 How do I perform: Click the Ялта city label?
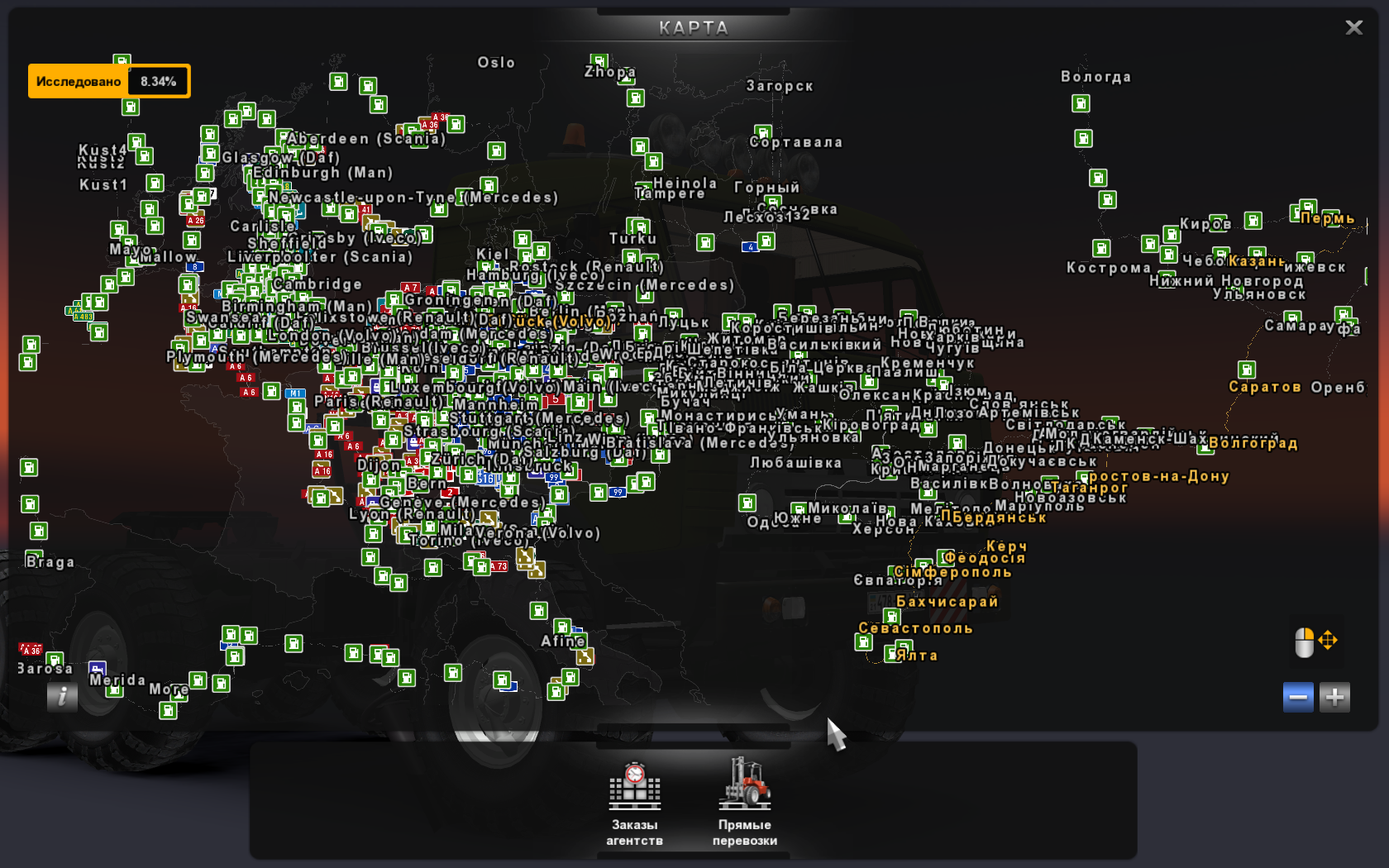click(917, 656)
